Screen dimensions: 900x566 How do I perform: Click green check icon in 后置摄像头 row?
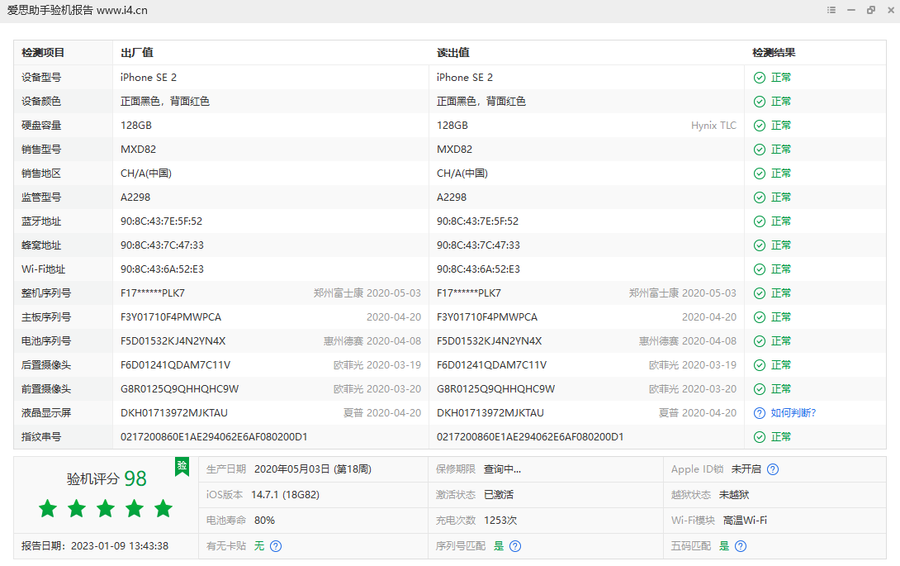759,365
